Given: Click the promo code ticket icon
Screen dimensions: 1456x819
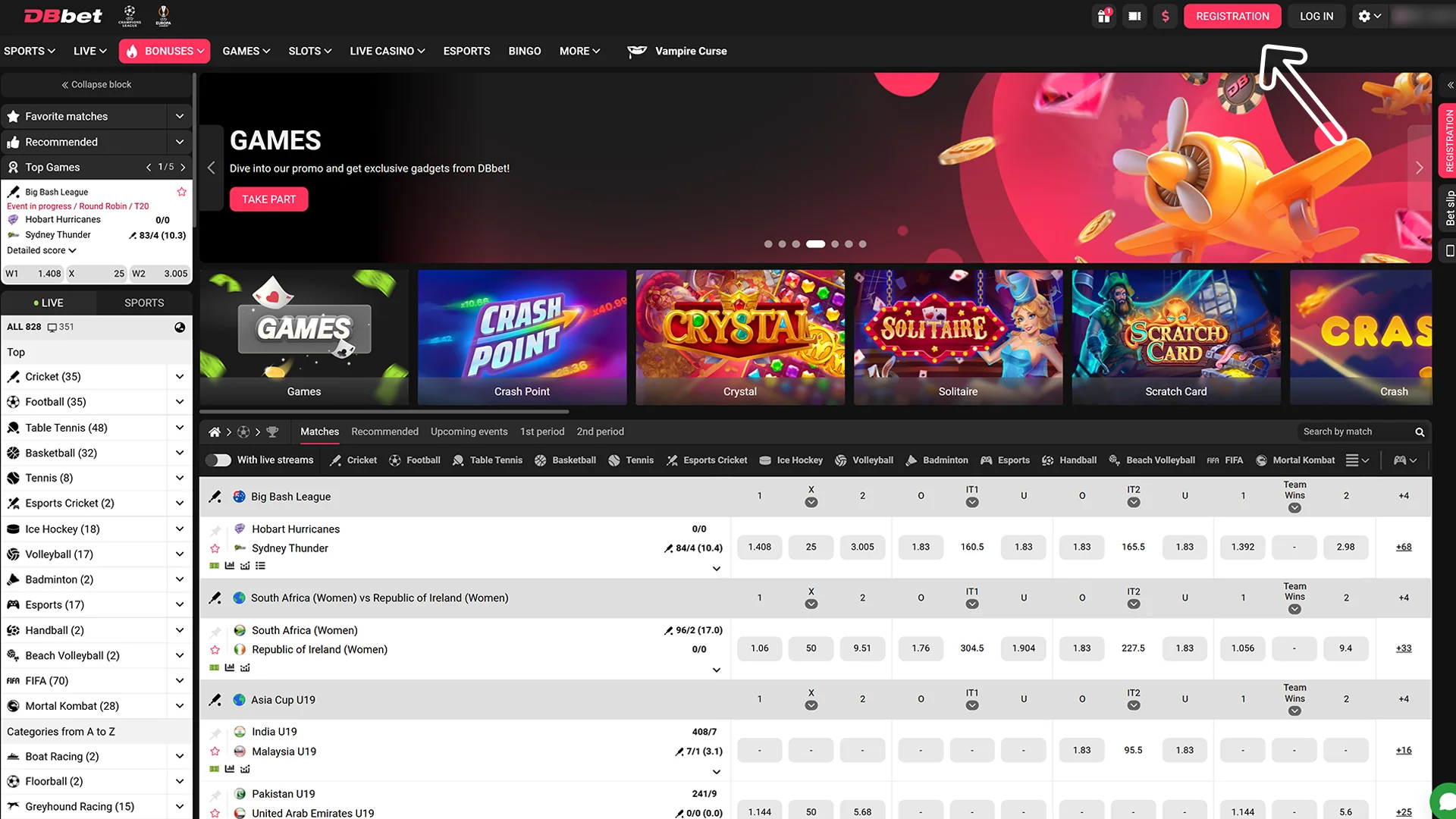Looking at the screenshot, I should click(1134, 16).
